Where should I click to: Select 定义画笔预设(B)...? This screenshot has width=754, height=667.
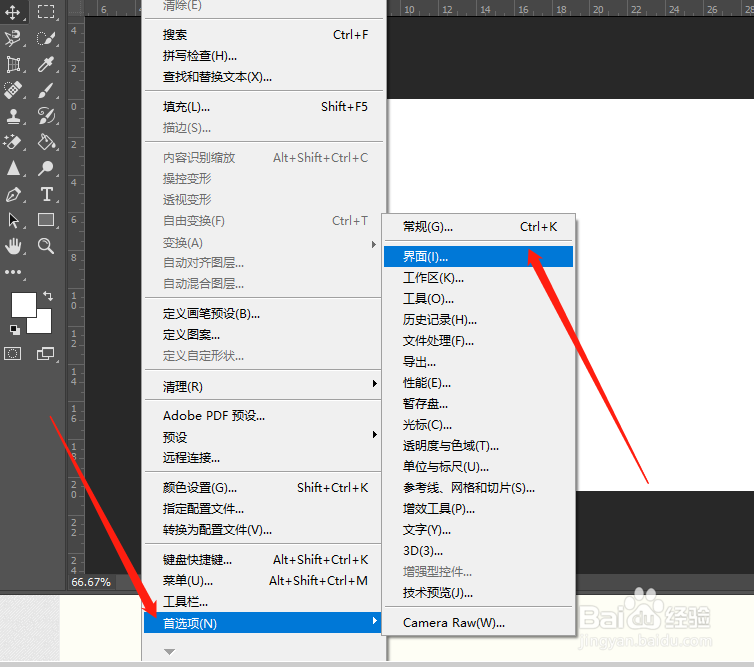(263, 314)
